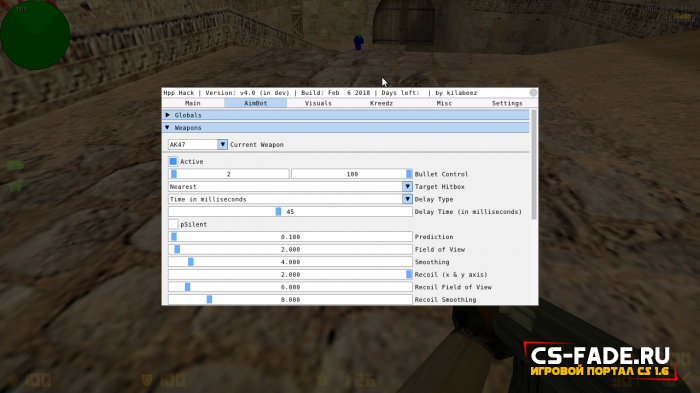Click the Delay Time (in milliseconds) label
This screenshot has height=393, width=700.
468,212
